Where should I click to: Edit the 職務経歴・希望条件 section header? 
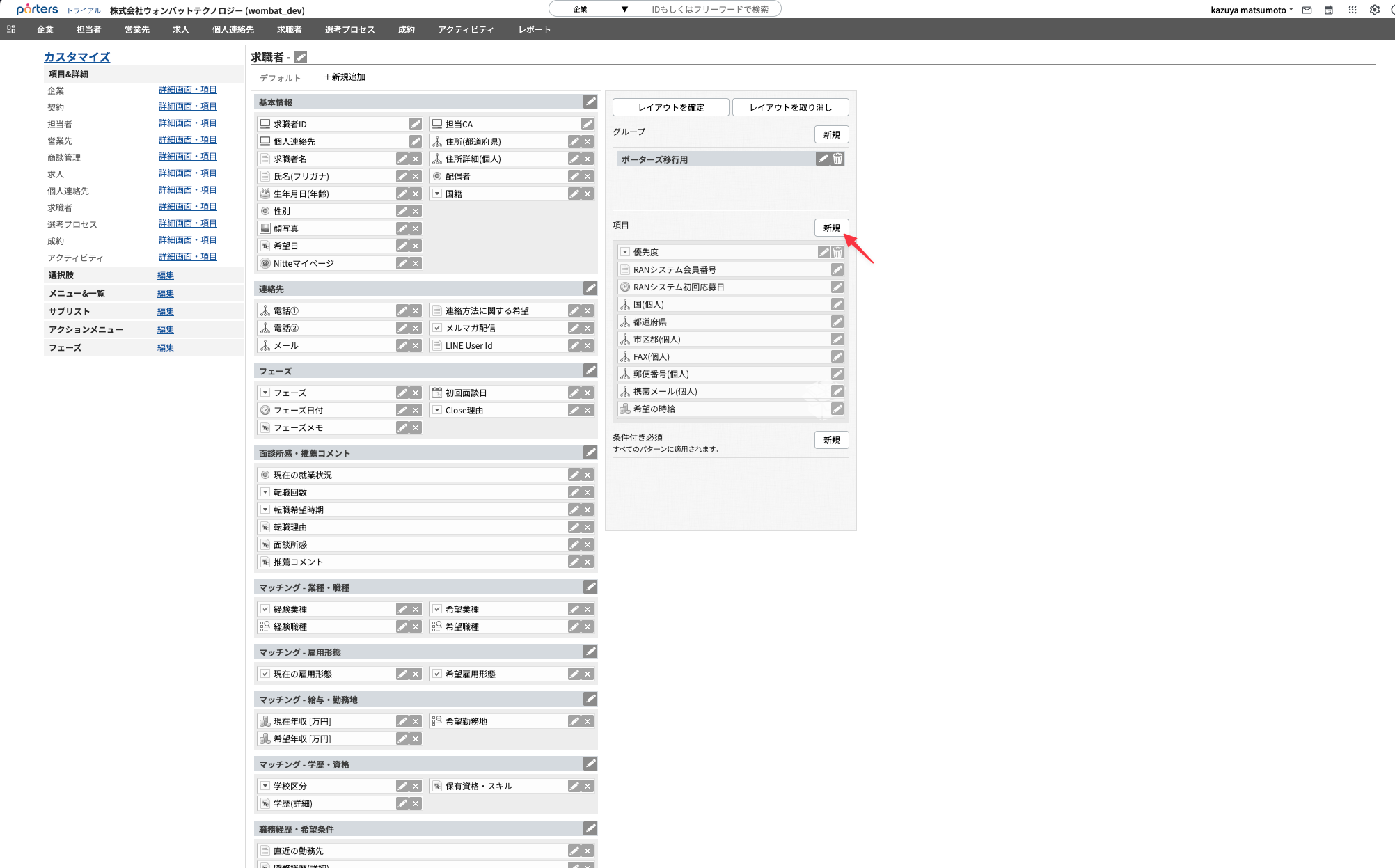tap(590, 828)
